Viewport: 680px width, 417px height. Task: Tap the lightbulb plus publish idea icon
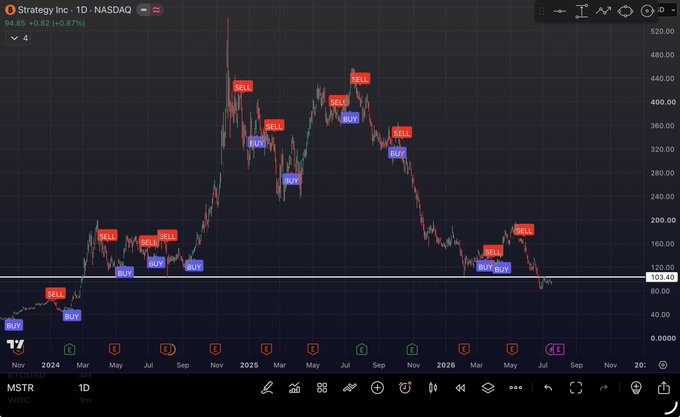636,388
